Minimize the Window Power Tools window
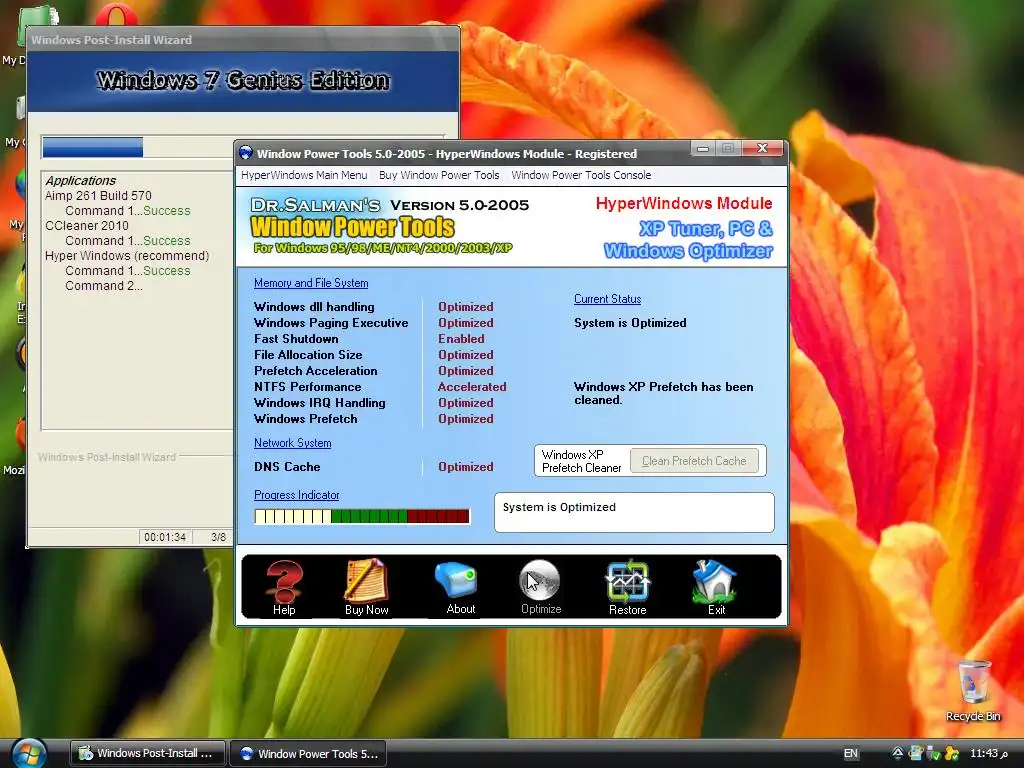 703,149
